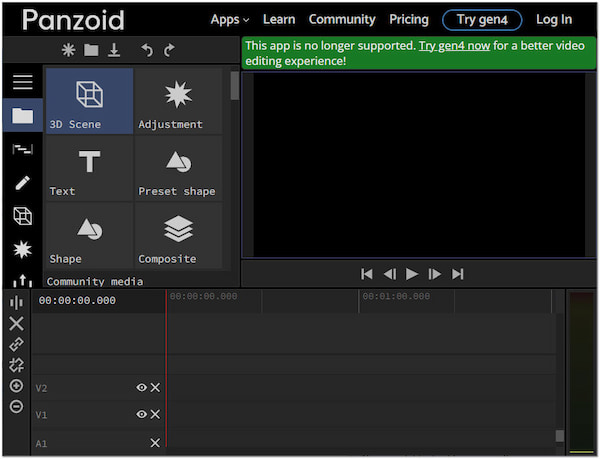600x459 pixels.
Task: Add an Adjustment layer item
Action: [x=178, y=101]
